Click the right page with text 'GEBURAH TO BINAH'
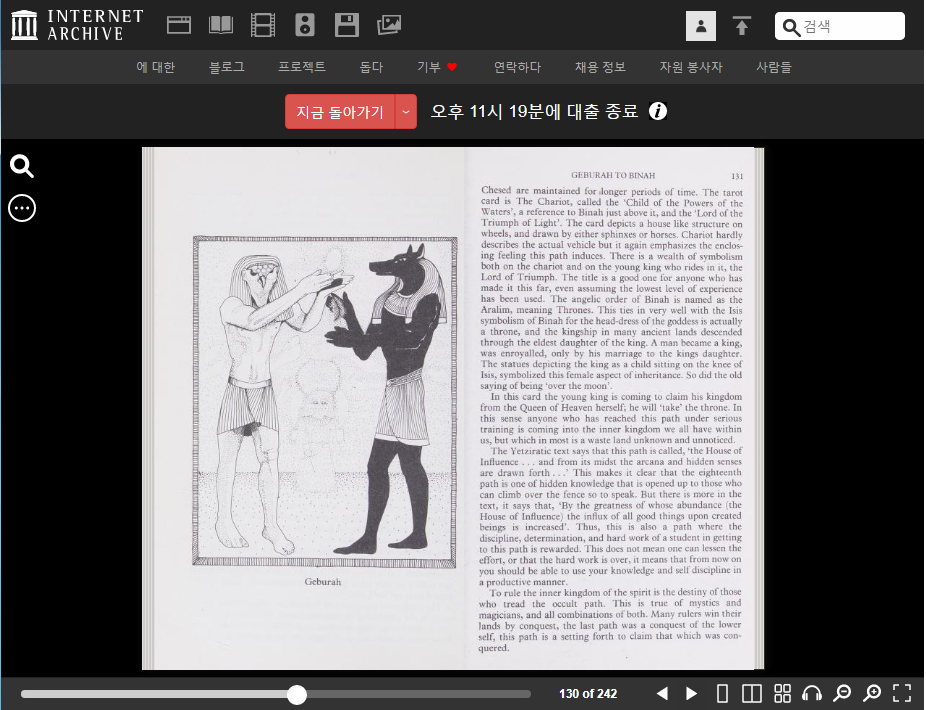 click(x=609, y=409)
